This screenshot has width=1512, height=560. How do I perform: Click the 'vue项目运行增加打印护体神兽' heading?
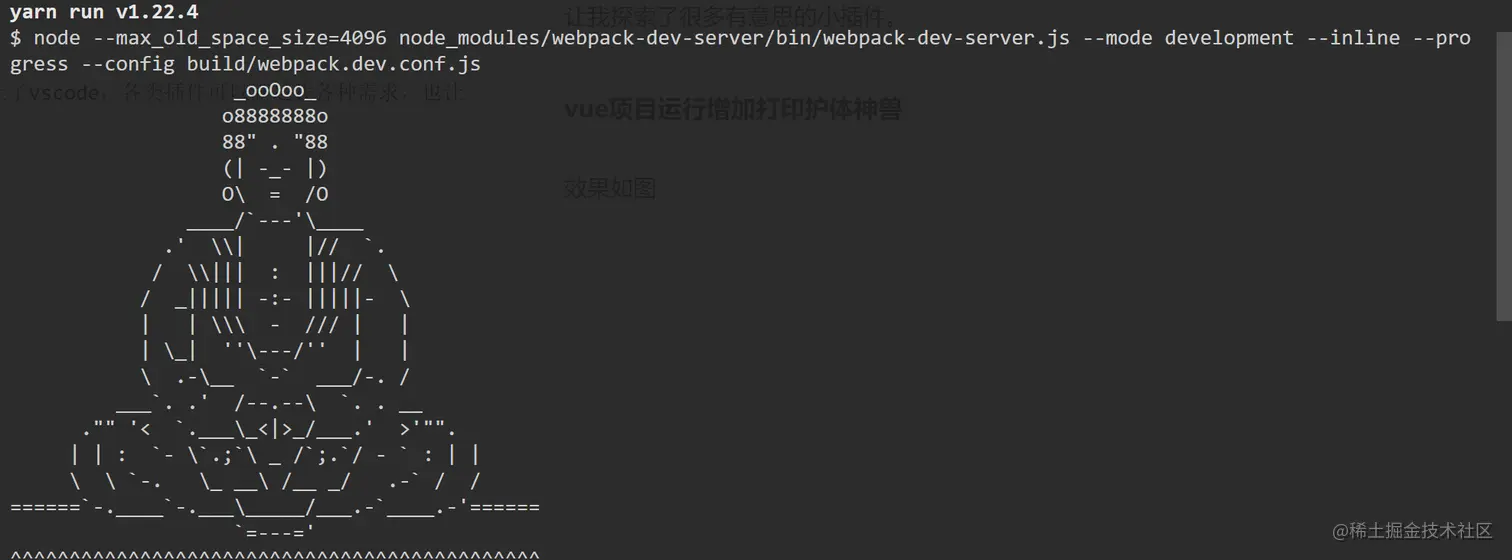coord(733,110)
